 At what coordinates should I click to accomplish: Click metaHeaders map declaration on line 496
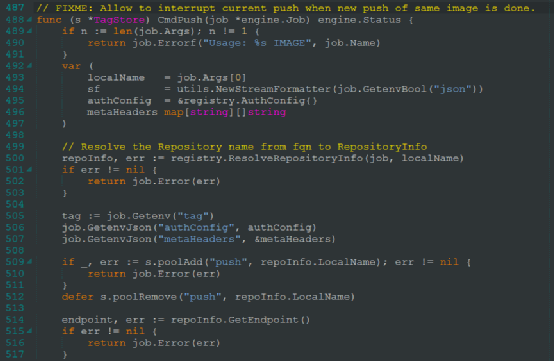(x=186, y=112)
